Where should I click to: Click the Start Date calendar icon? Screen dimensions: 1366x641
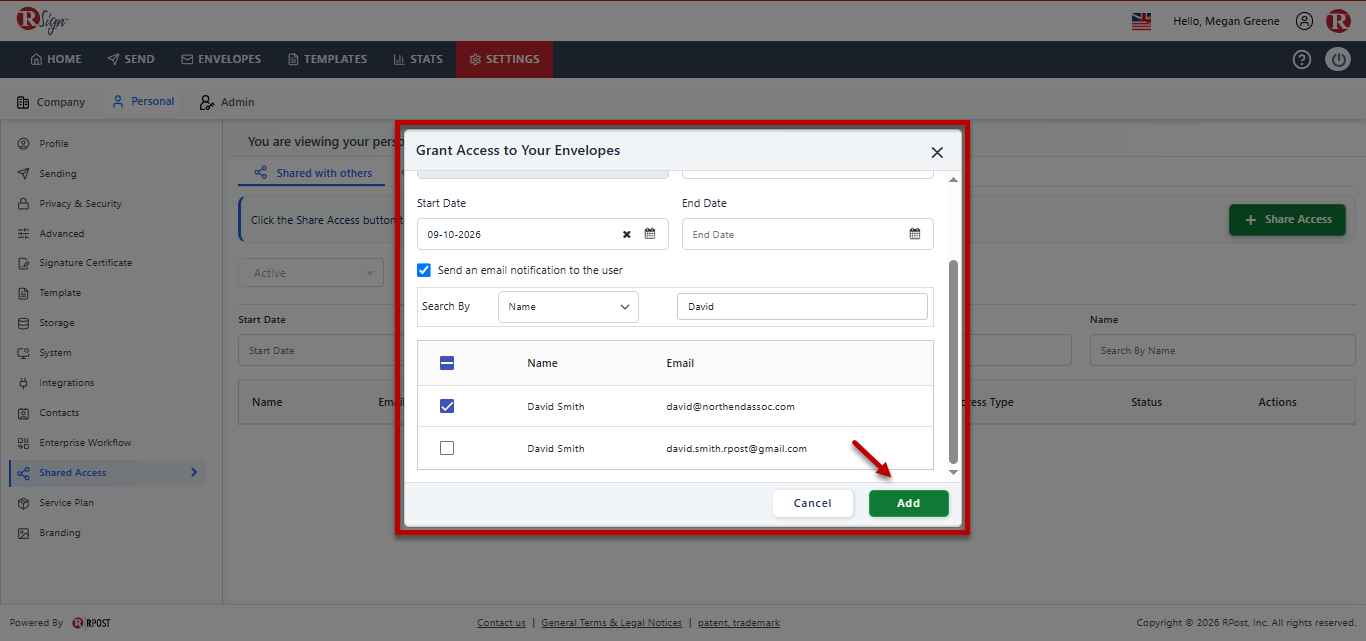coord(650,234)
